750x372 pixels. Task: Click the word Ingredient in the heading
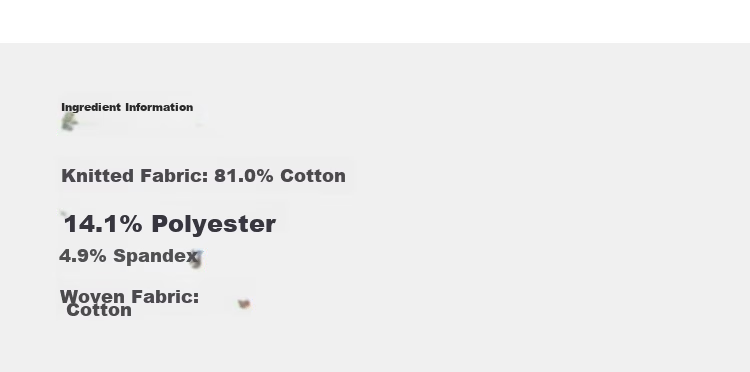[x=91, y=107]
